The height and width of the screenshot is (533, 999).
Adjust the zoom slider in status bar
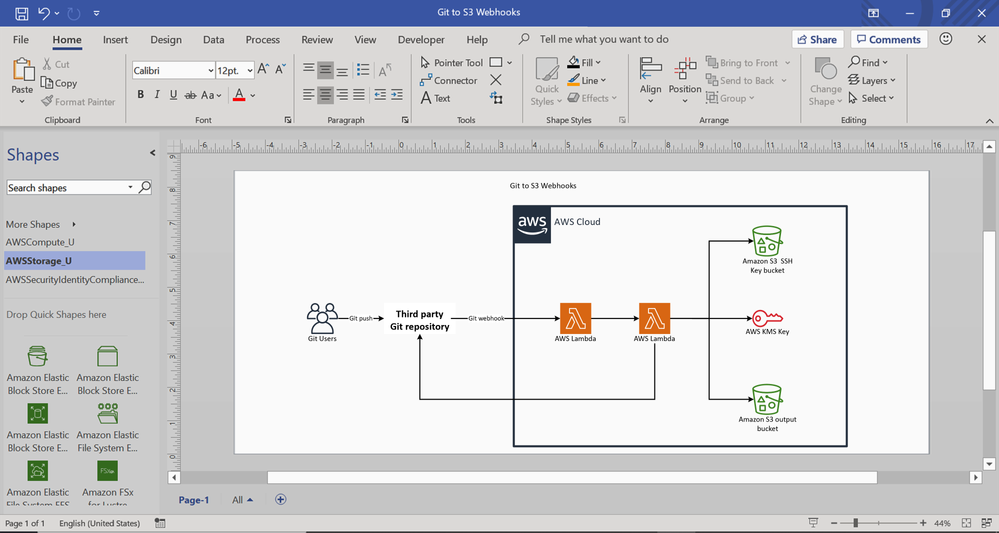tap(856, 523)
